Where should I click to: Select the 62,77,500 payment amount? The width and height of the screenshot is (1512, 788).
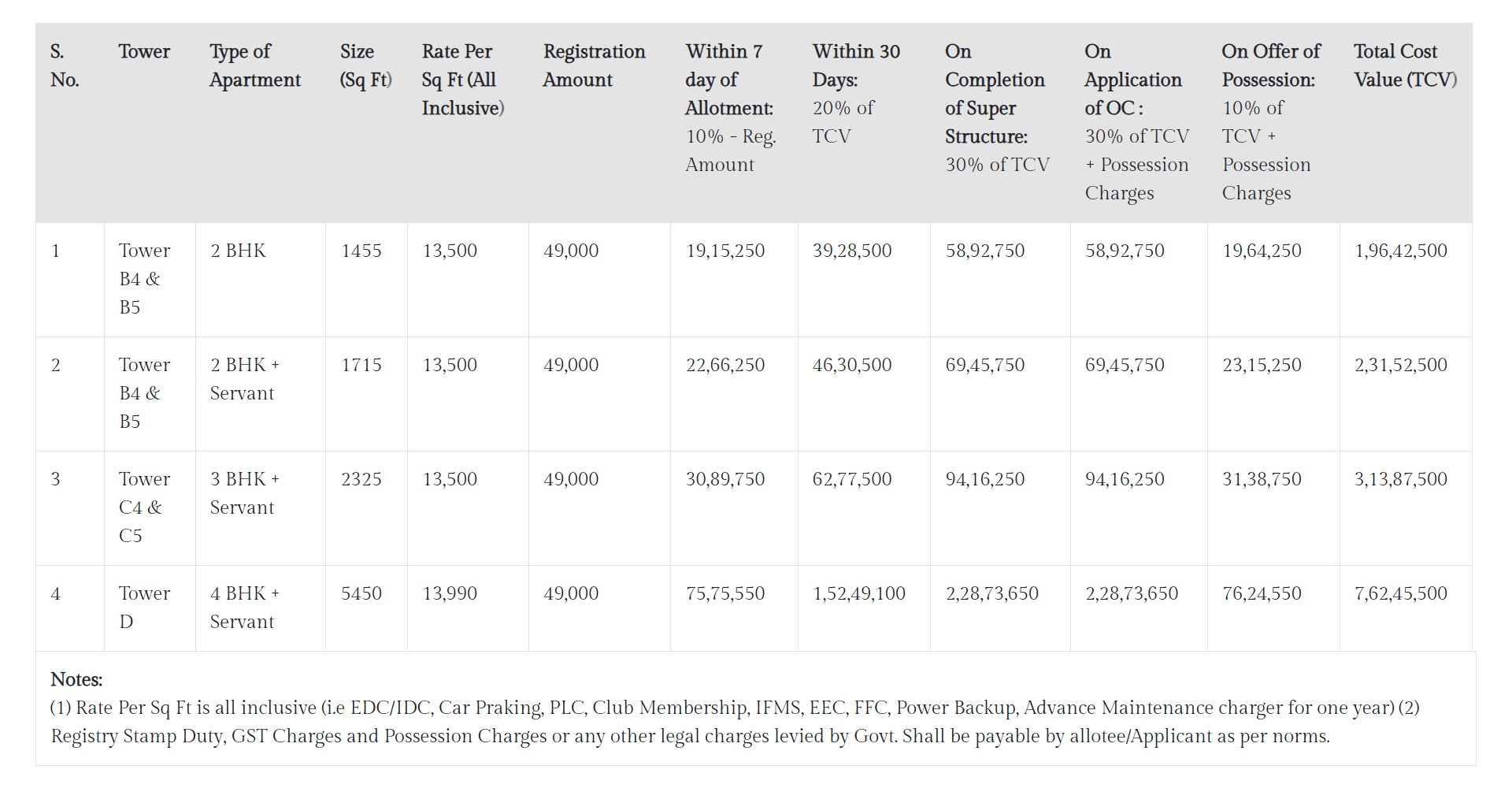(851, 479)
